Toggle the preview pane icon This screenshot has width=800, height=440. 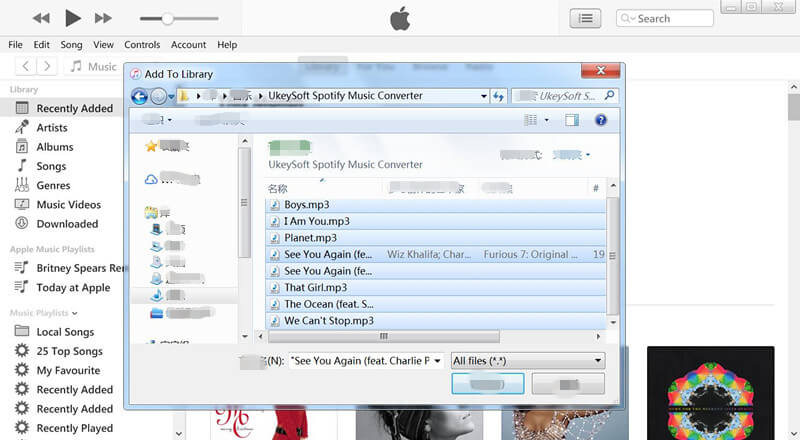[572, 120]
